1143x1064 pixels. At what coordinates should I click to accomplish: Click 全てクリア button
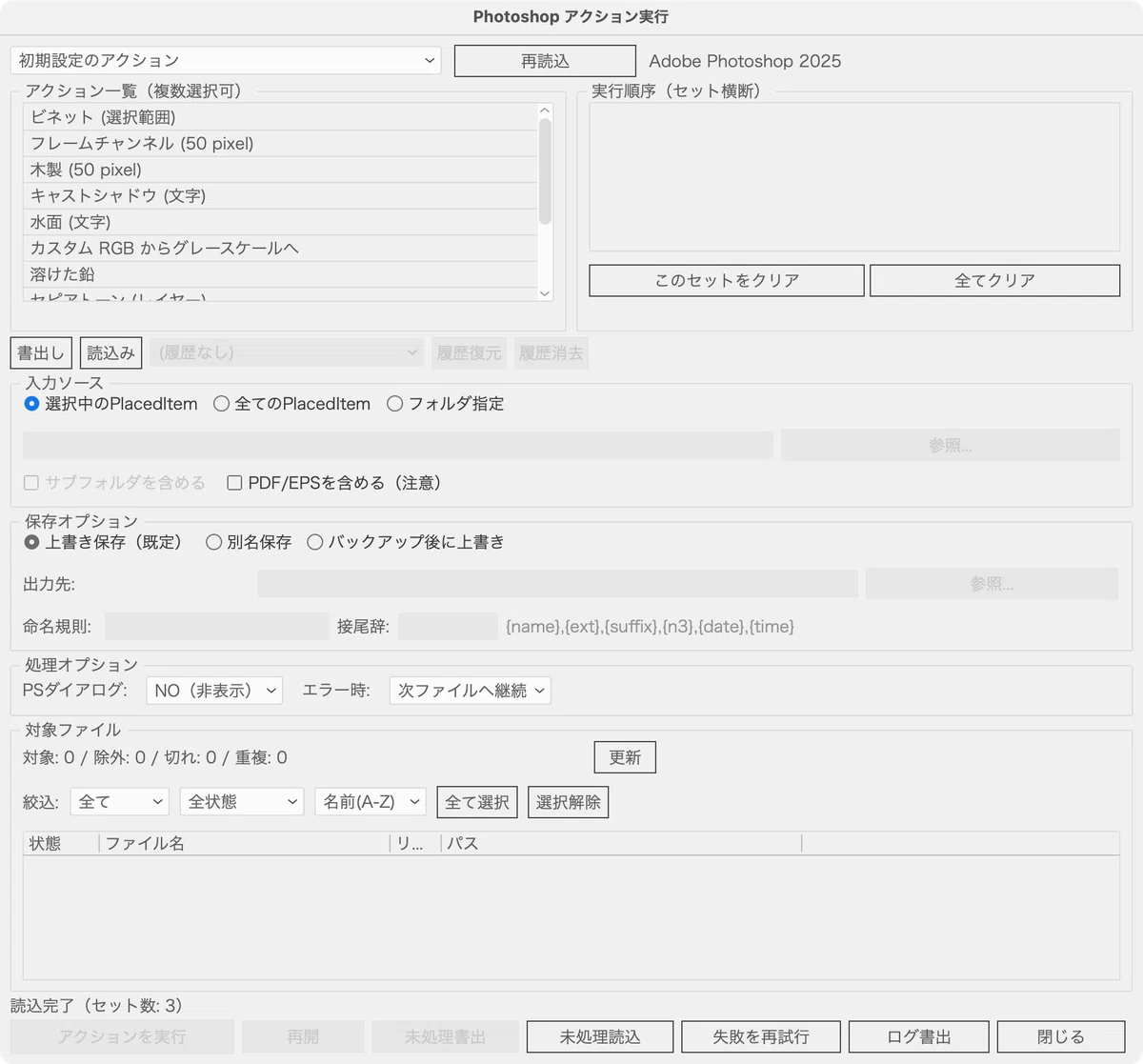click(994, 281)
